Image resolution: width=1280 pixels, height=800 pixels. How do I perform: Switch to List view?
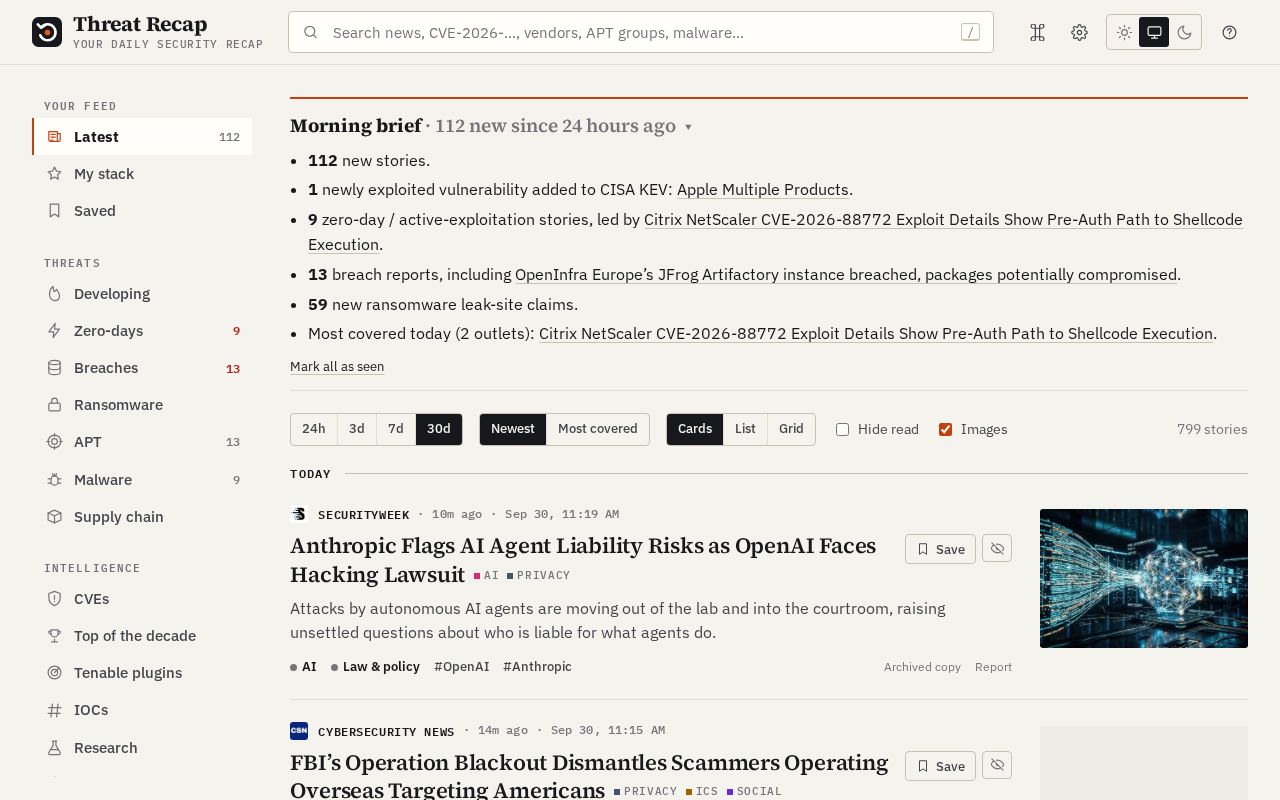click(745, 429)
